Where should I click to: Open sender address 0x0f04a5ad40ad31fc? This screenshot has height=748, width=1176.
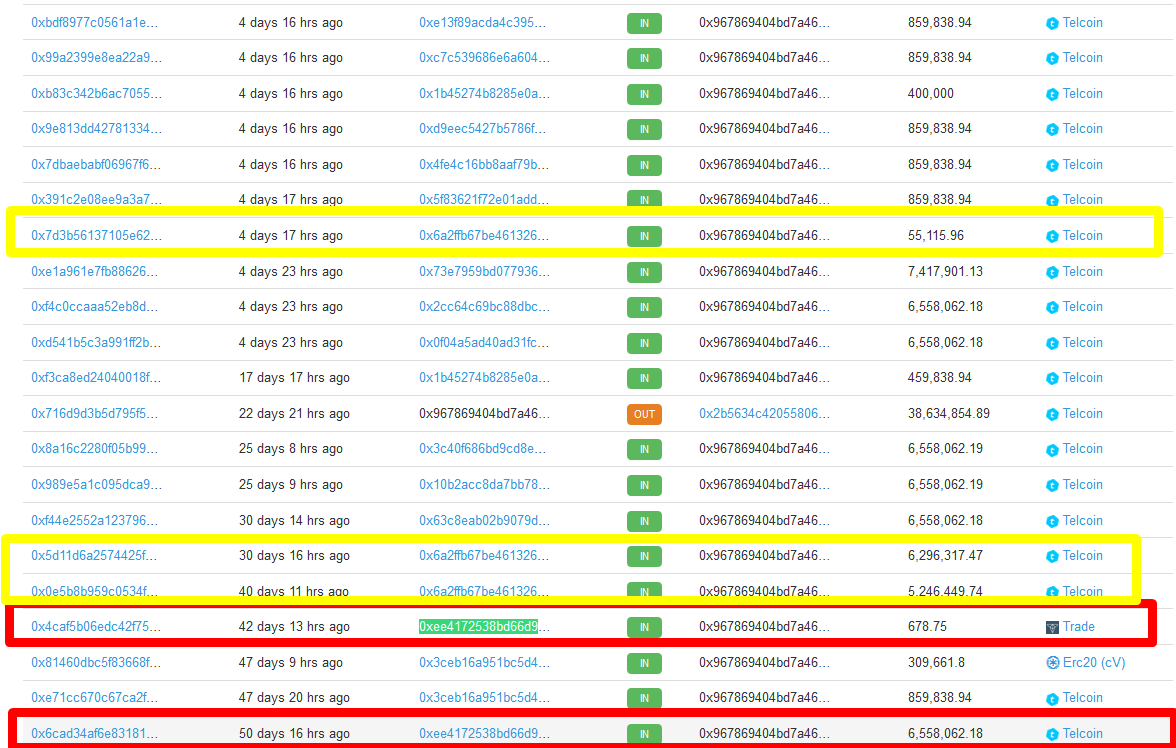(484, 343)
